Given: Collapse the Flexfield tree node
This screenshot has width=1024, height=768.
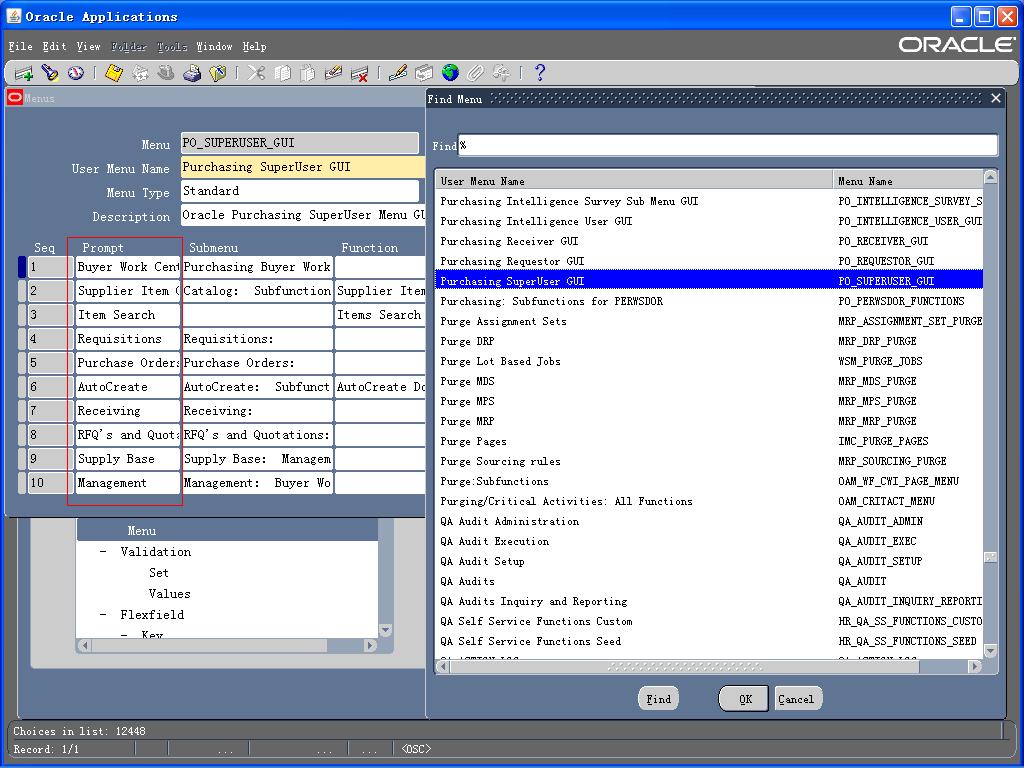Looking at the screenshot, I should 103,615.
